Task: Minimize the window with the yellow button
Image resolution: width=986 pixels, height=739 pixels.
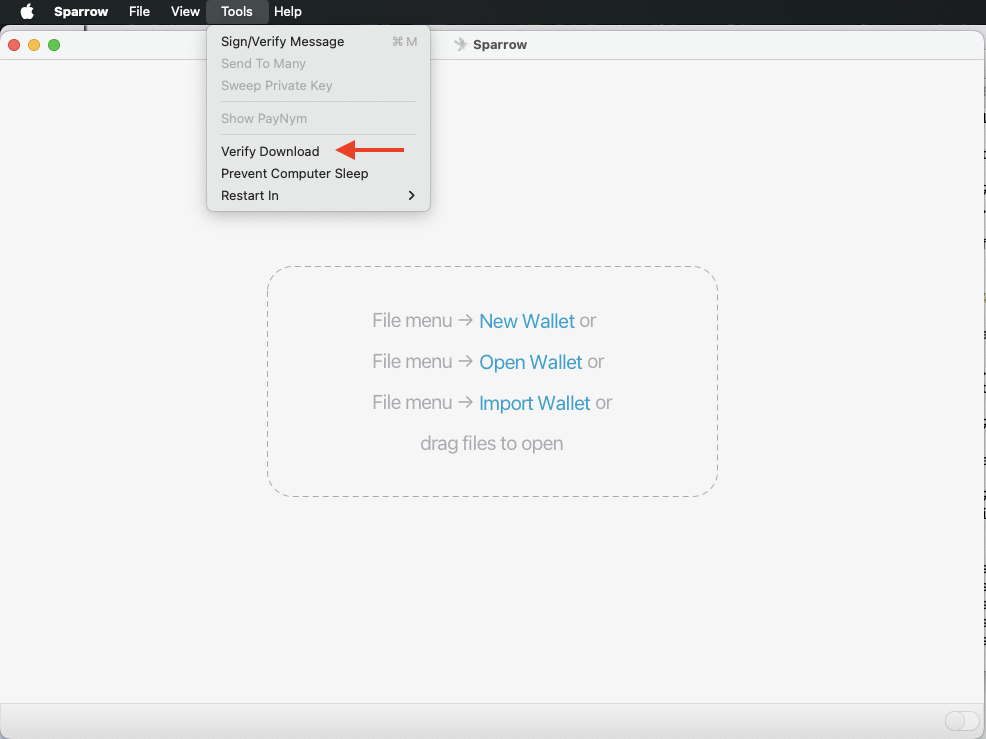Action: [x=34, y=45]
